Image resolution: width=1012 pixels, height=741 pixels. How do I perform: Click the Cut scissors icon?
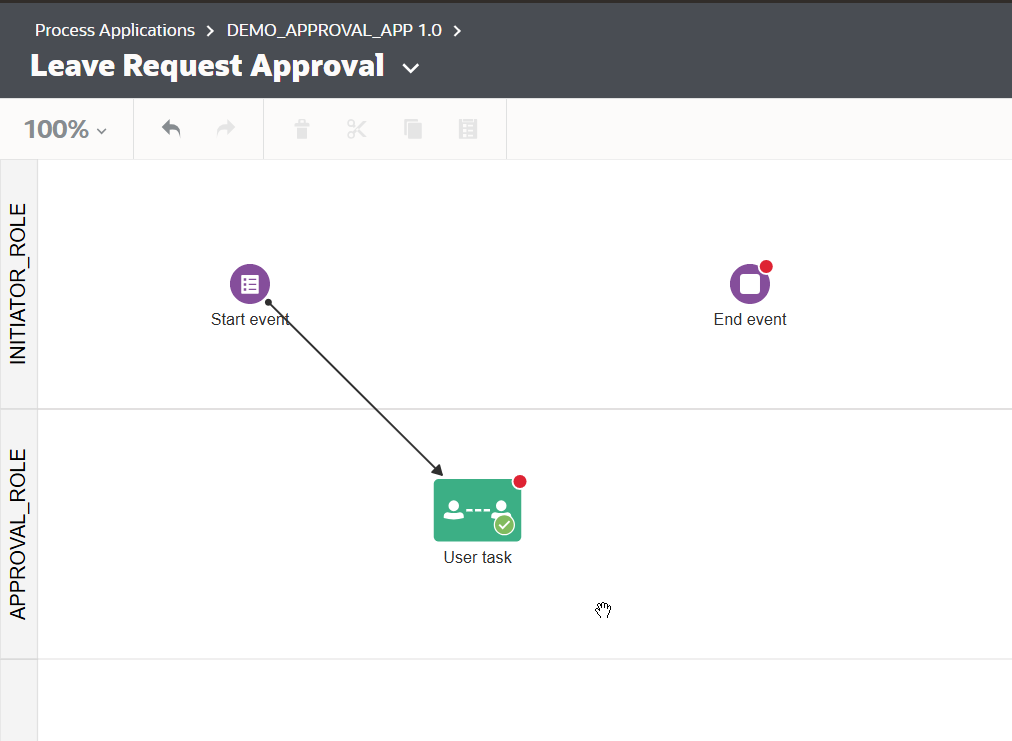pyautogui.click(x=357, y=129)
